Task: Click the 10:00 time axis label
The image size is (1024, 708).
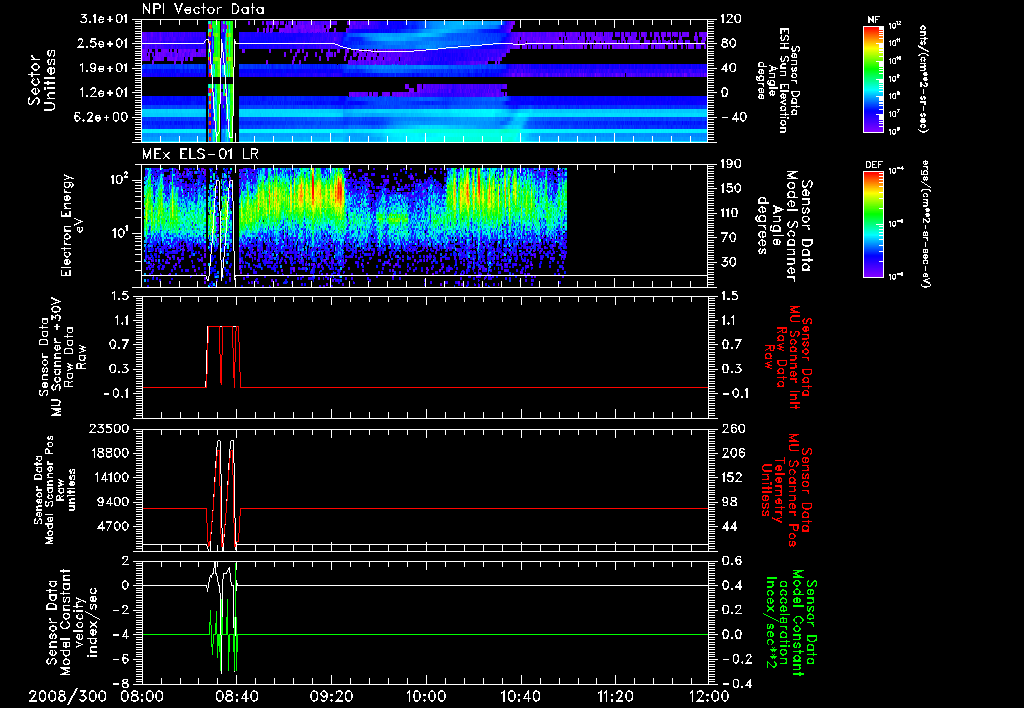Action: [426, 696]
